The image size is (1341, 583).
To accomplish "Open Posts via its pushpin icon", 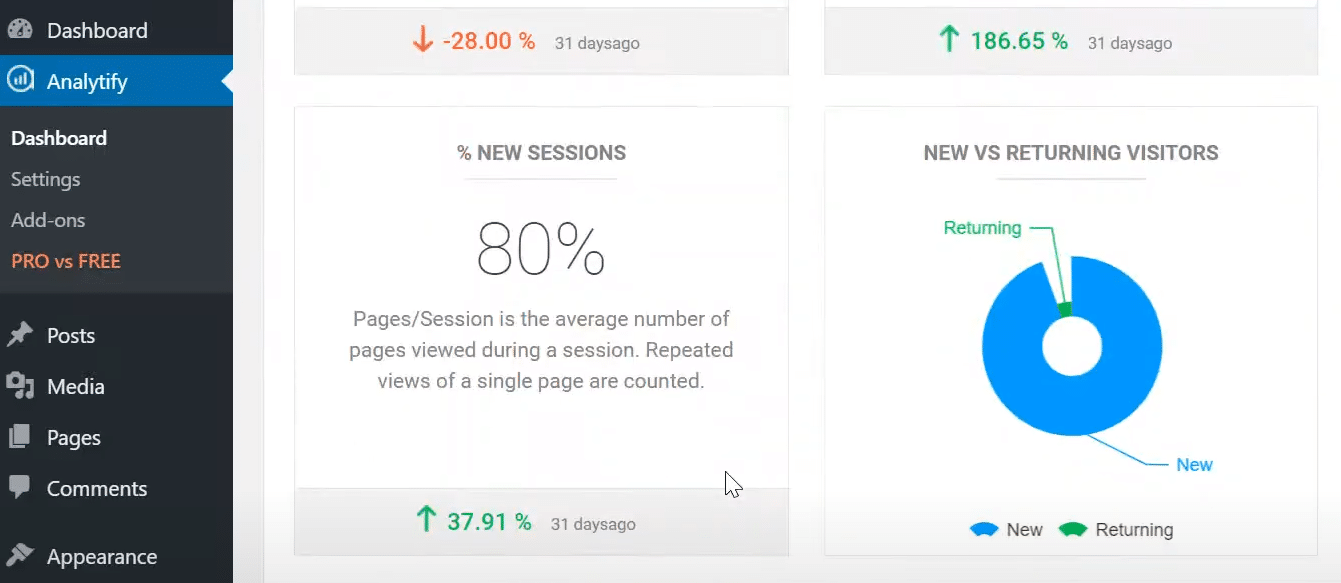I will click(22, 335).
